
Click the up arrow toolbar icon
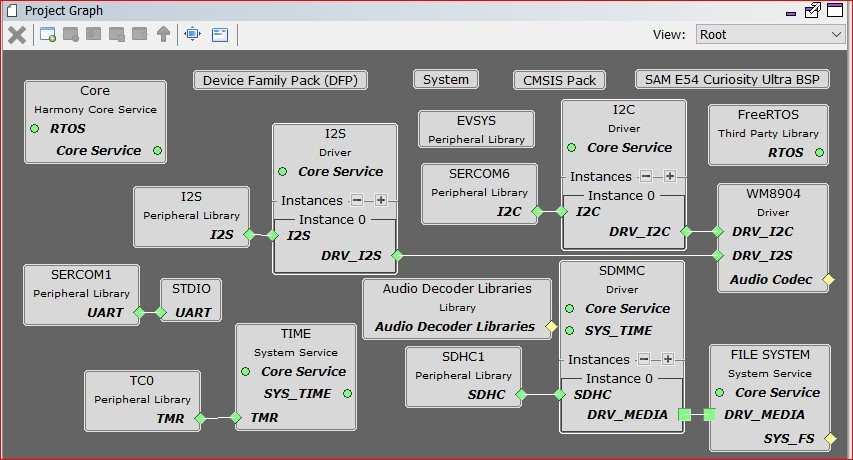[163, 34]
